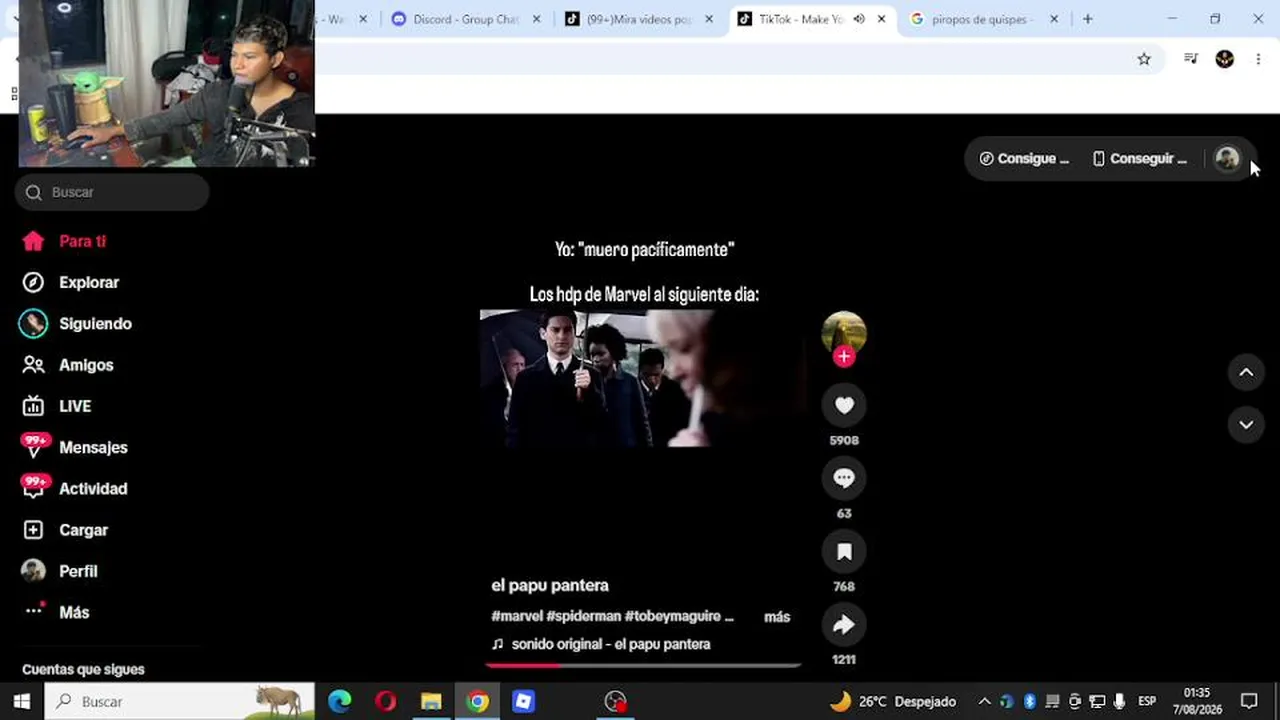Save the video with the bookmark icon
The image size is (1280, 720).
[x=844, y=551]
